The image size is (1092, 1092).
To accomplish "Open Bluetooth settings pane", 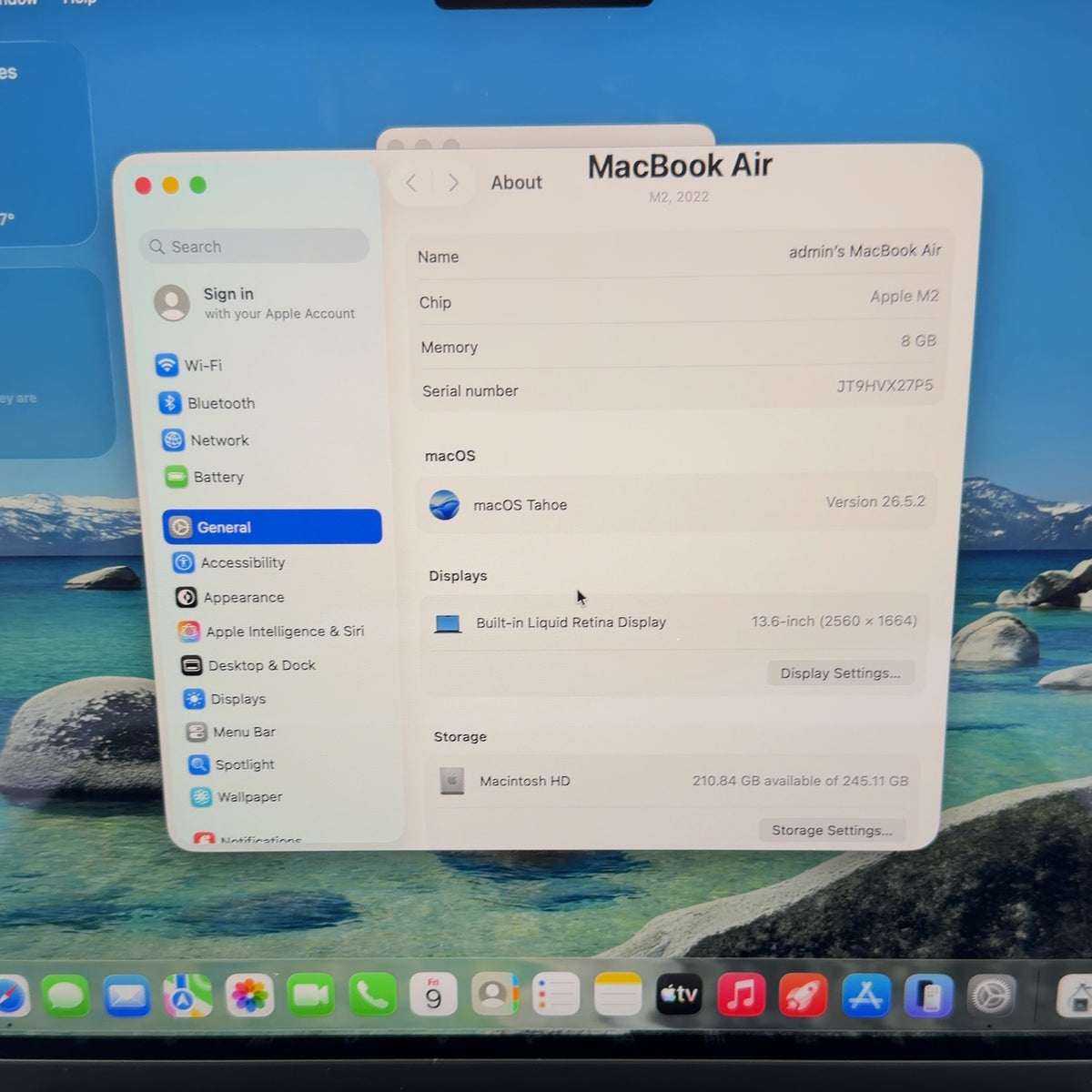I will click(x=207, y=403).
